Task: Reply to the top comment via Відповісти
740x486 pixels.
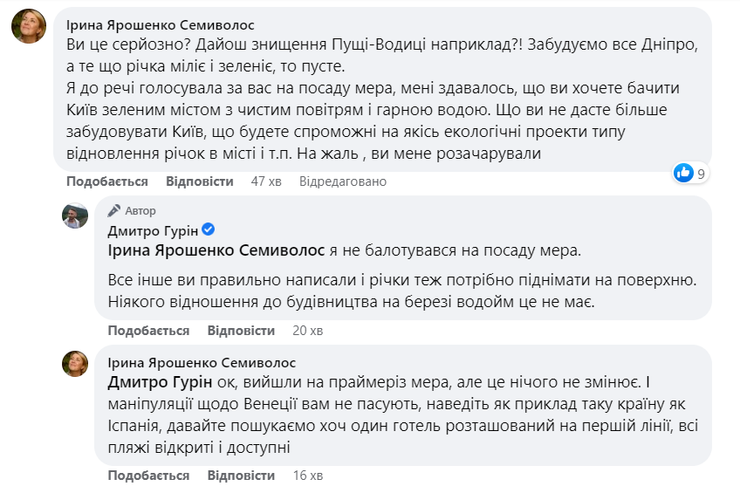Action: 200,181
